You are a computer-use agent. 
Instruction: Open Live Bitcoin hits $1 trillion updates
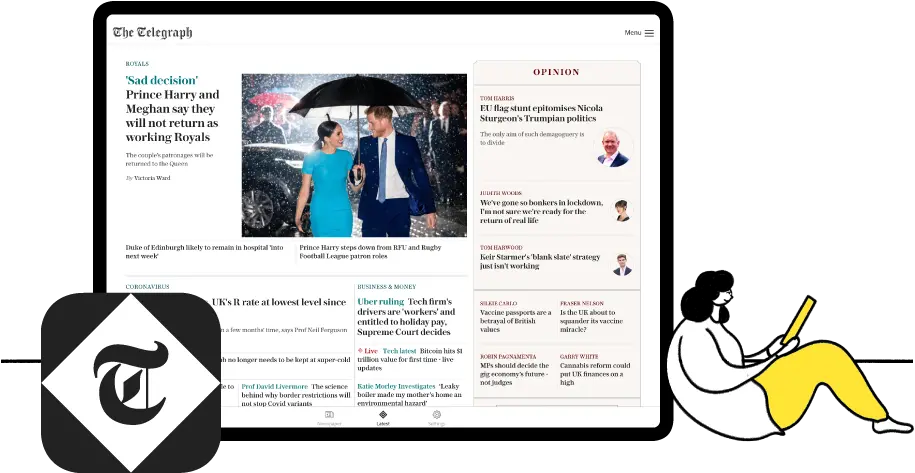click(410, 359)
